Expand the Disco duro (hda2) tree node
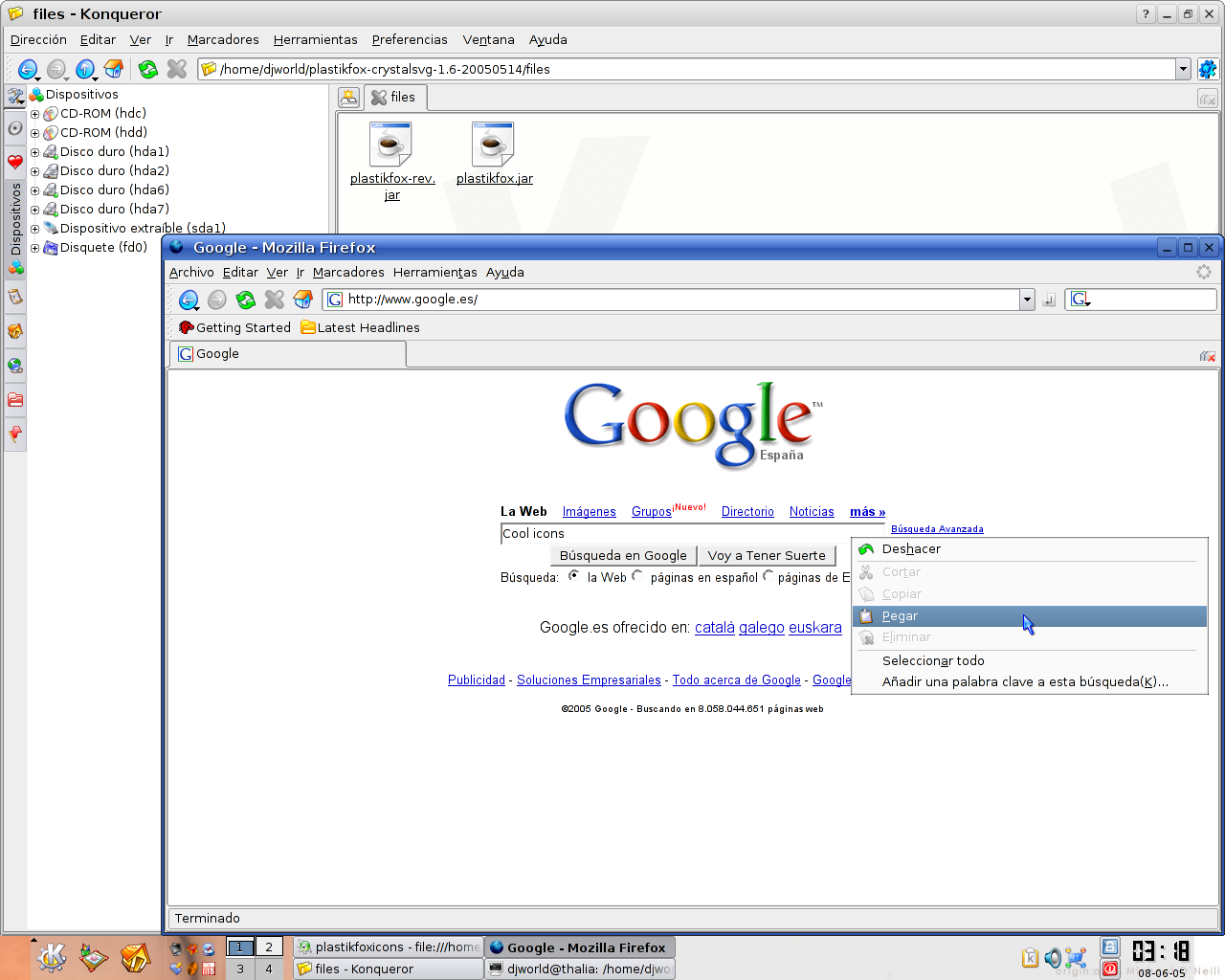This screenshot has height=980, width=1225. (34, 171)
